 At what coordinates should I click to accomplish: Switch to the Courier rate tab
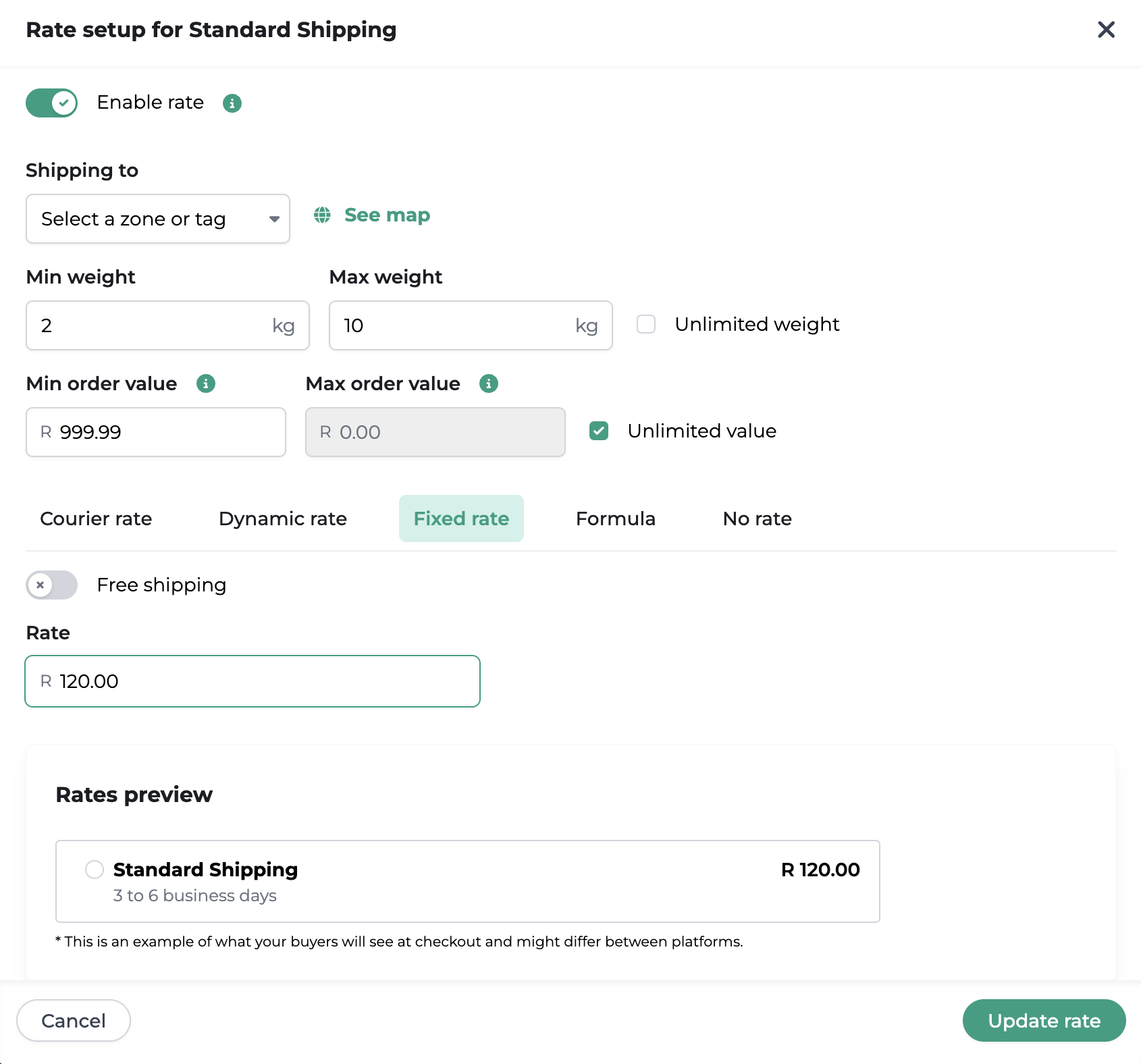click(96, 518)
